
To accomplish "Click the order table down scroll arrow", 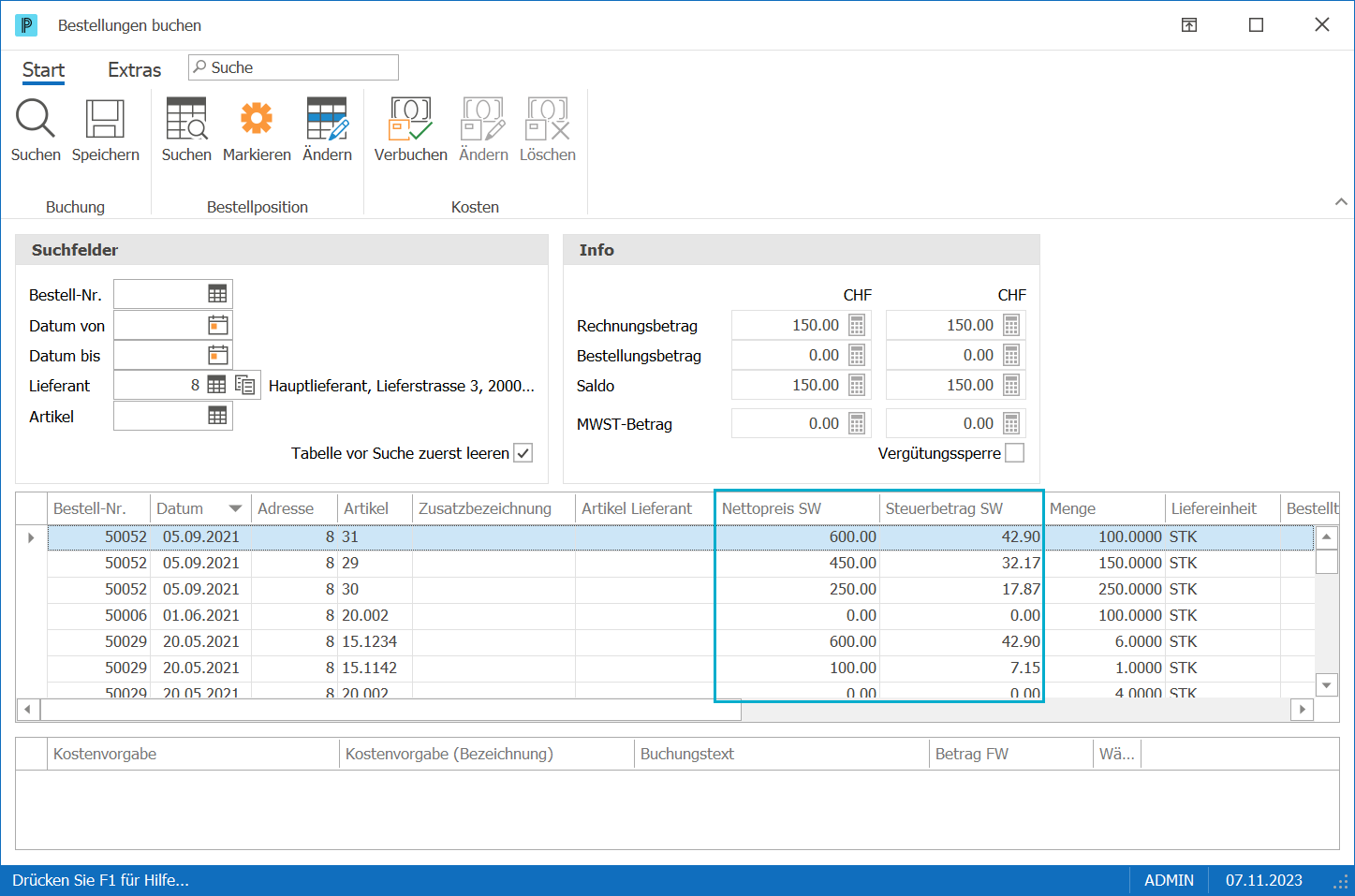I will [1326, 684].
